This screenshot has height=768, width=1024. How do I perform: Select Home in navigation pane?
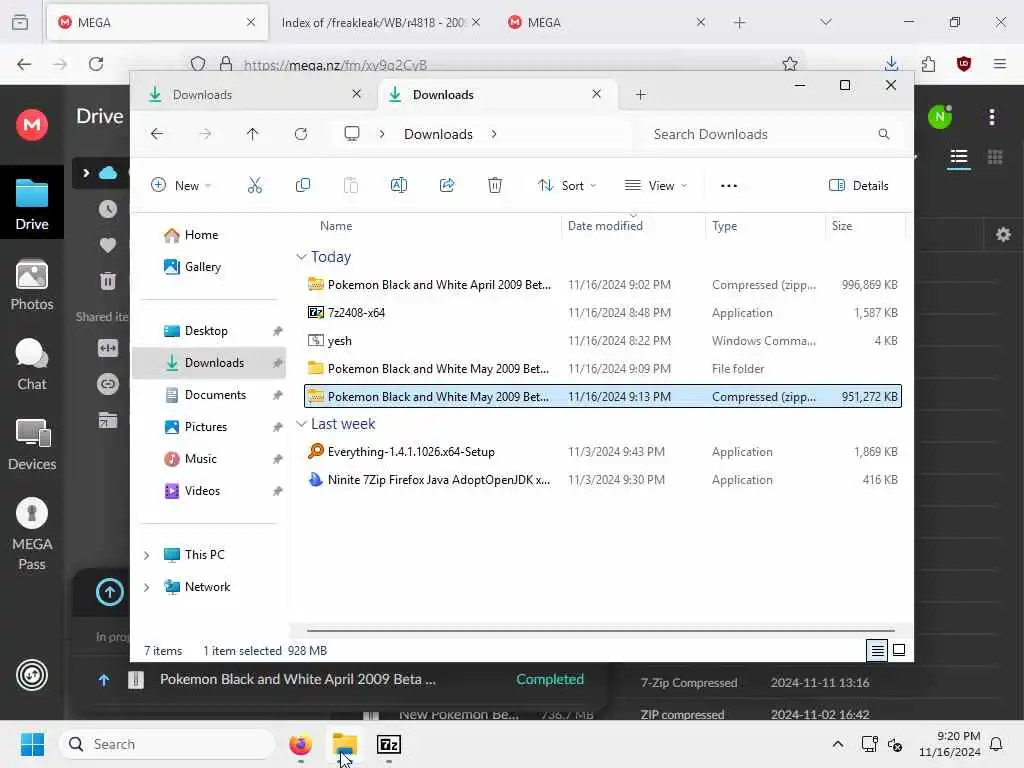(x=201, y=235)
